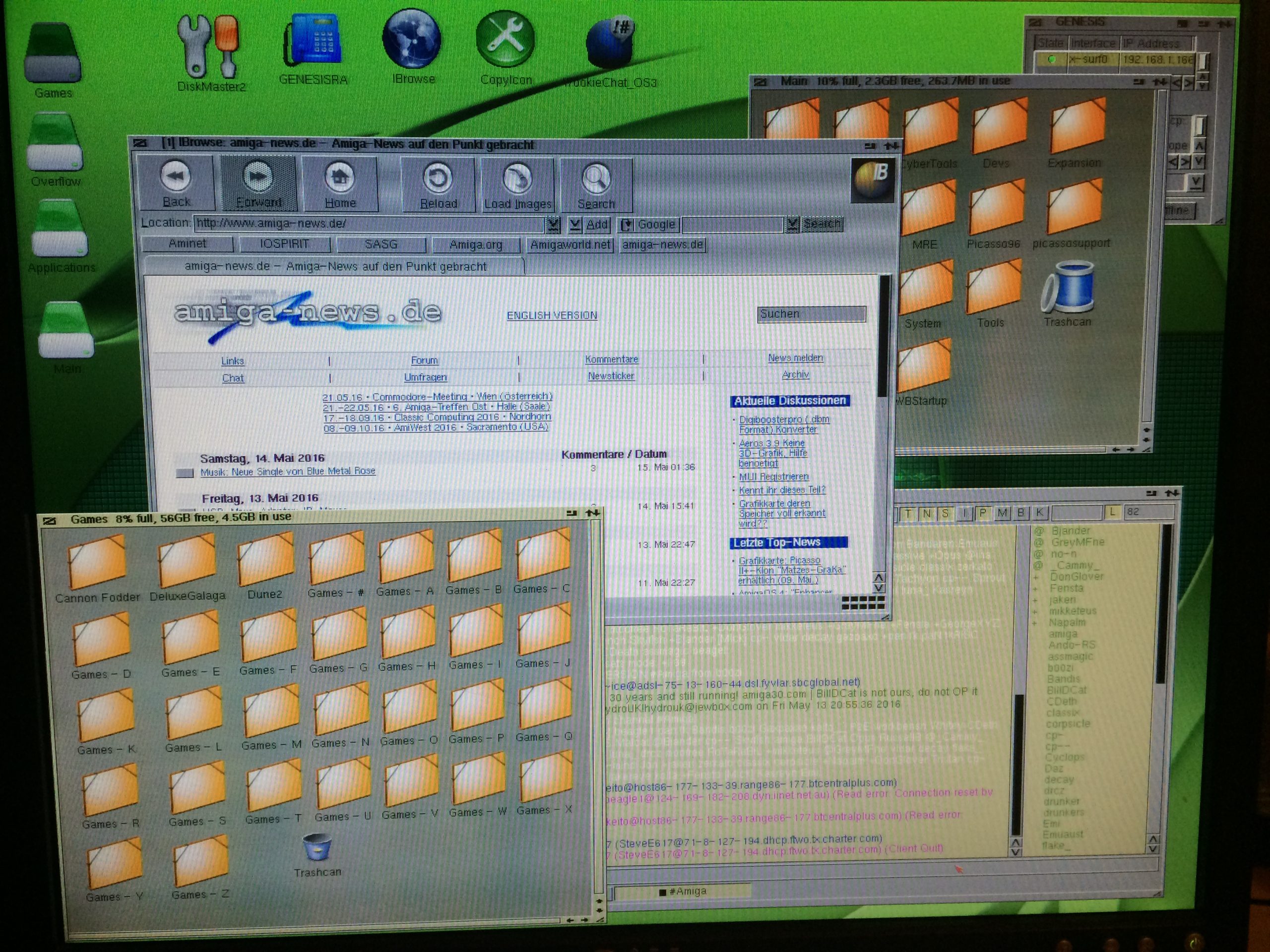Open Amigaworld.net fastlink
This screenshot has height=952, width=1270.
pyautogui.click(x=570, y=245)
